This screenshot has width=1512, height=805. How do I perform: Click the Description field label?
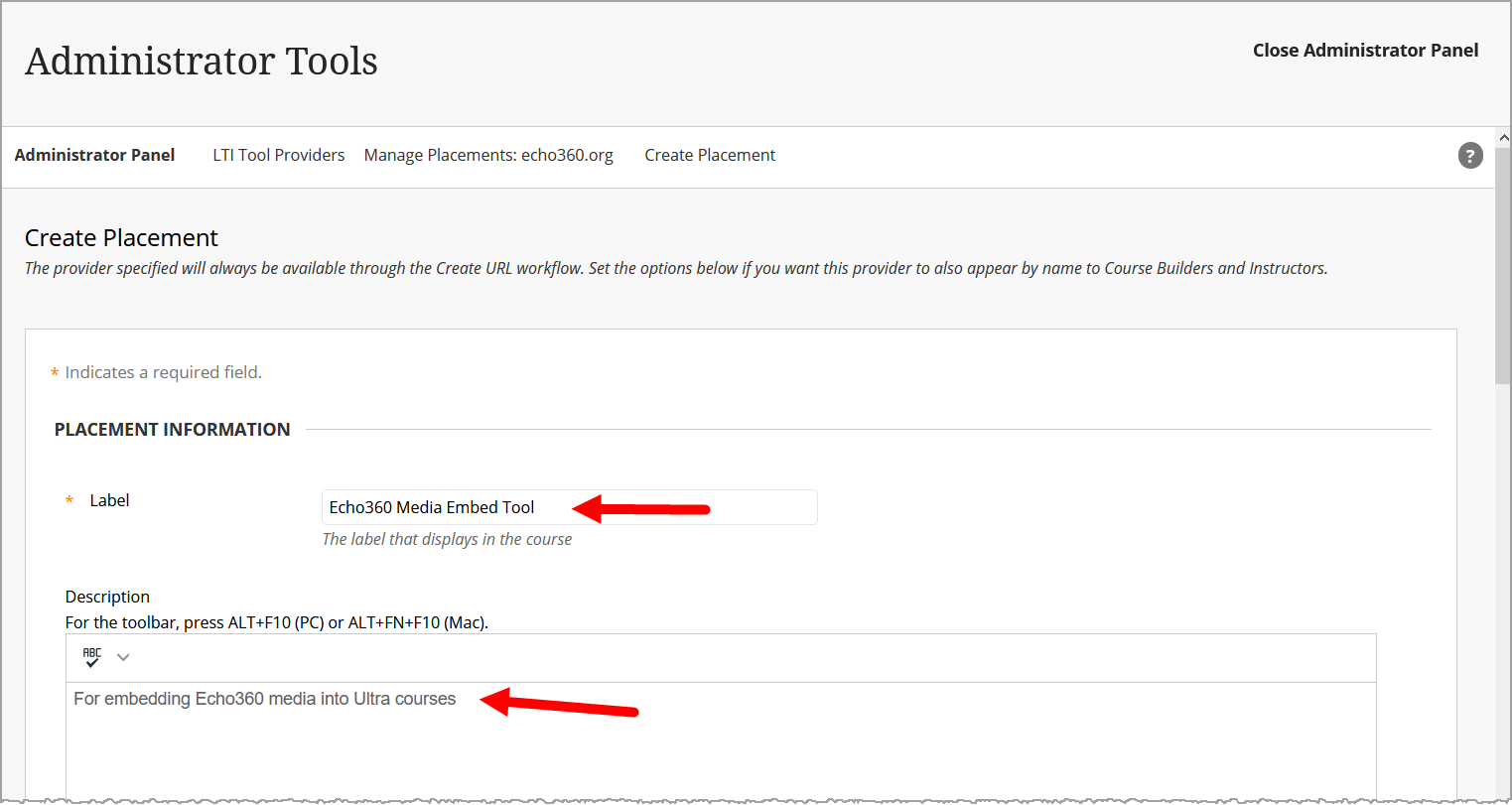[107, 597]
